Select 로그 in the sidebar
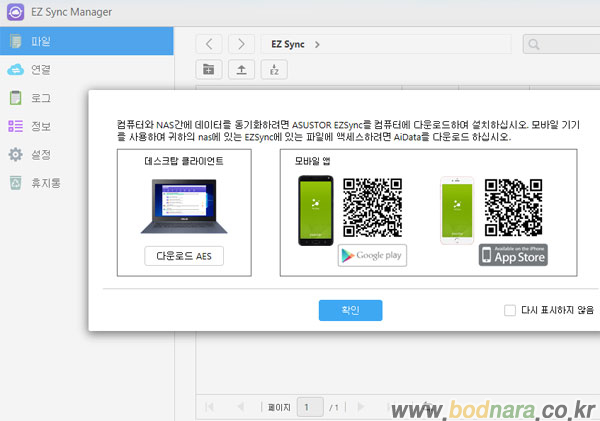Image resolution: width=600 pixels, height=421 pixels. pyautogui.click(x=40, y=98)
